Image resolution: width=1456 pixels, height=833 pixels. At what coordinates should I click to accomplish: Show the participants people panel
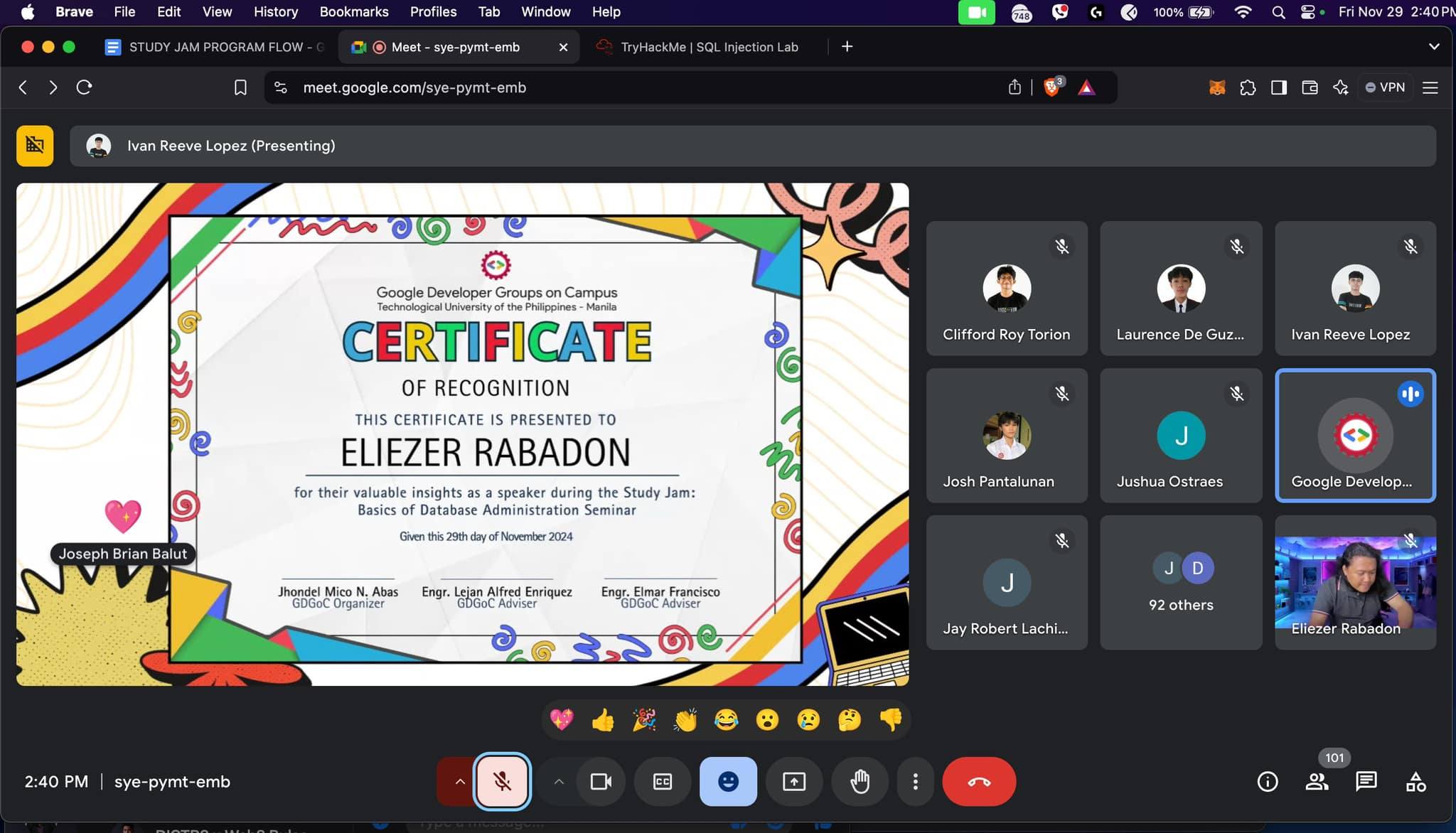(x=1317, y=782)
